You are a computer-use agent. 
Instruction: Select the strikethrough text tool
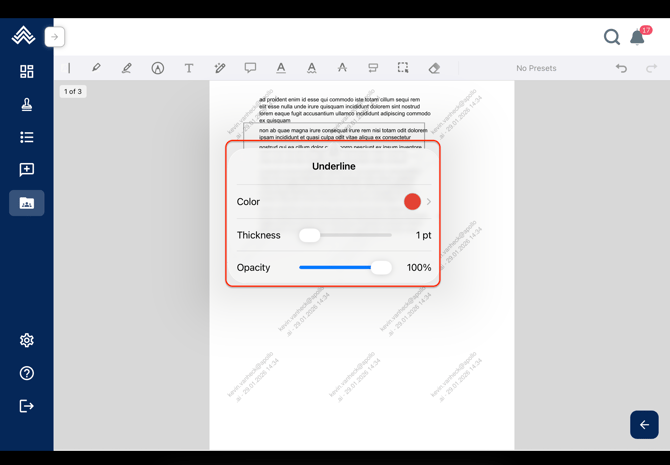[x=342, y=68]
